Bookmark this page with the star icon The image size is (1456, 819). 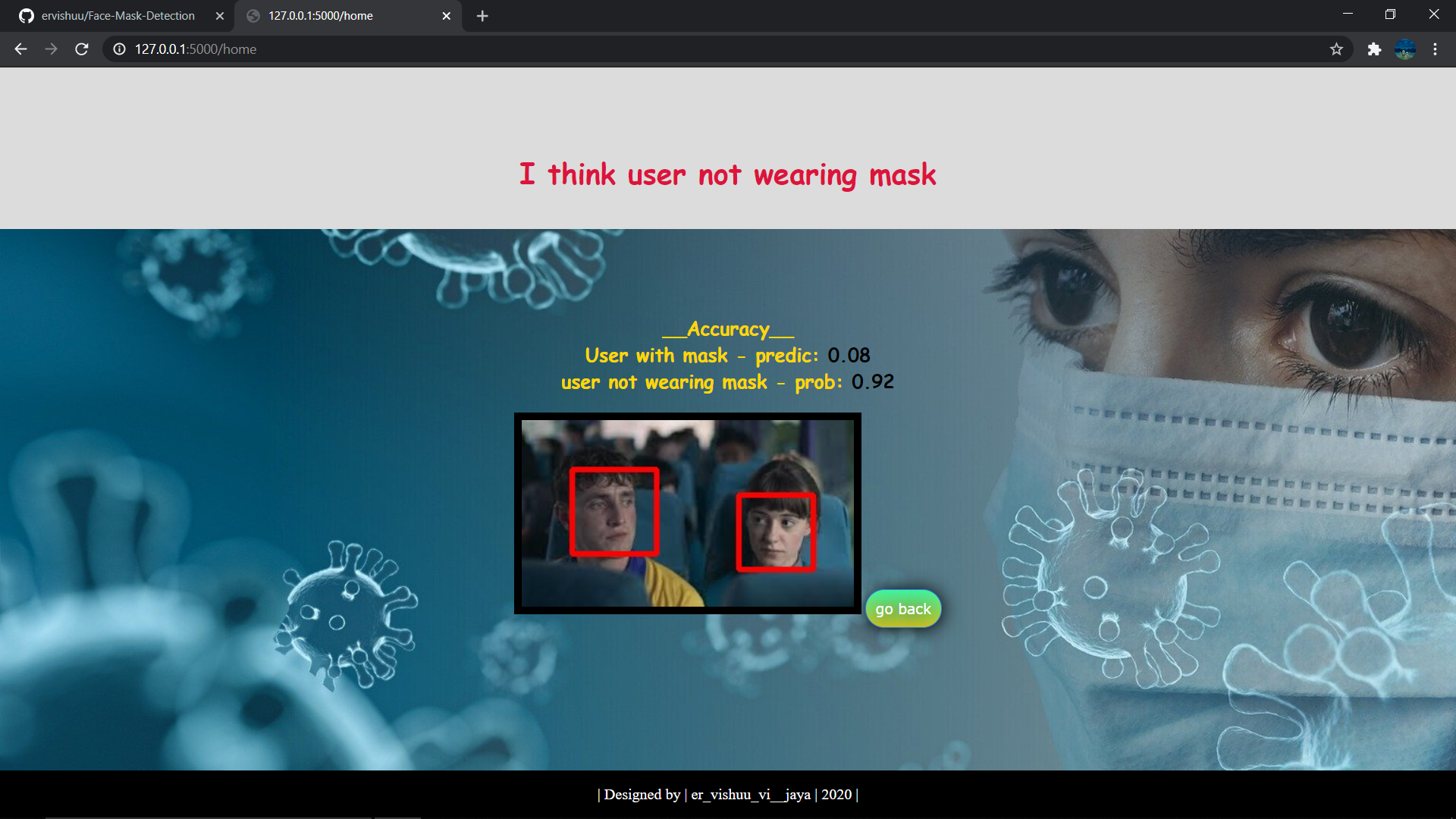point(1337,49)
